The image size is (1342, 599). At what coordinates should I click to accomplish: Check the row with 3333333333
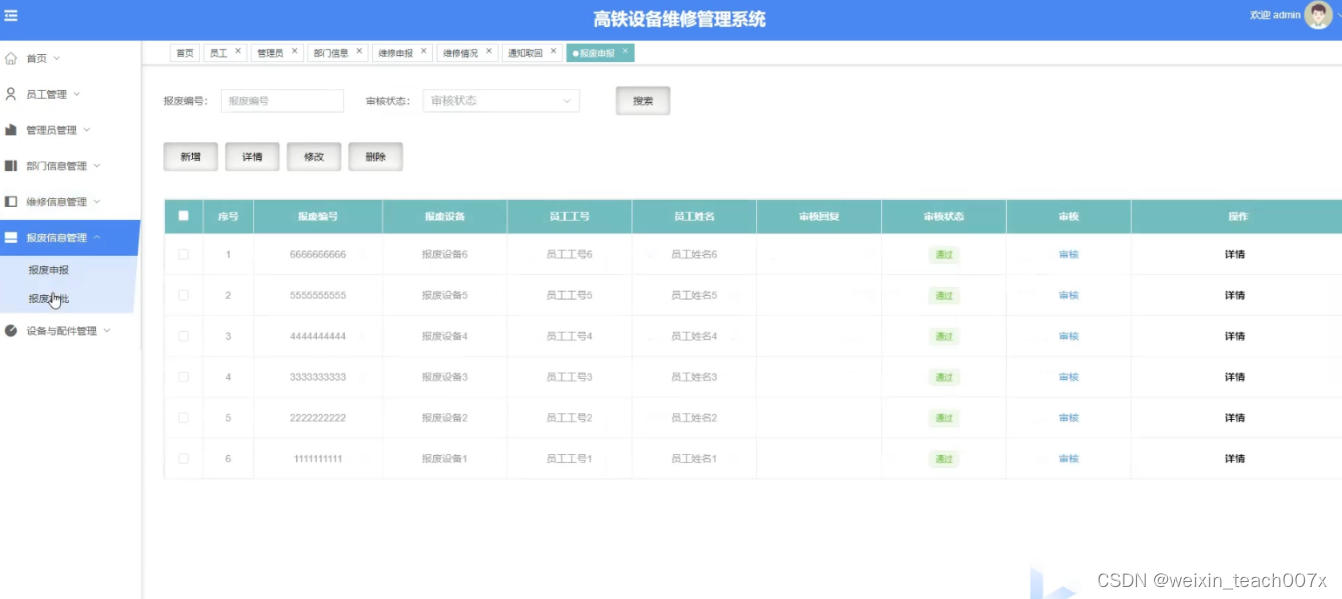click(x=183, y=377)
